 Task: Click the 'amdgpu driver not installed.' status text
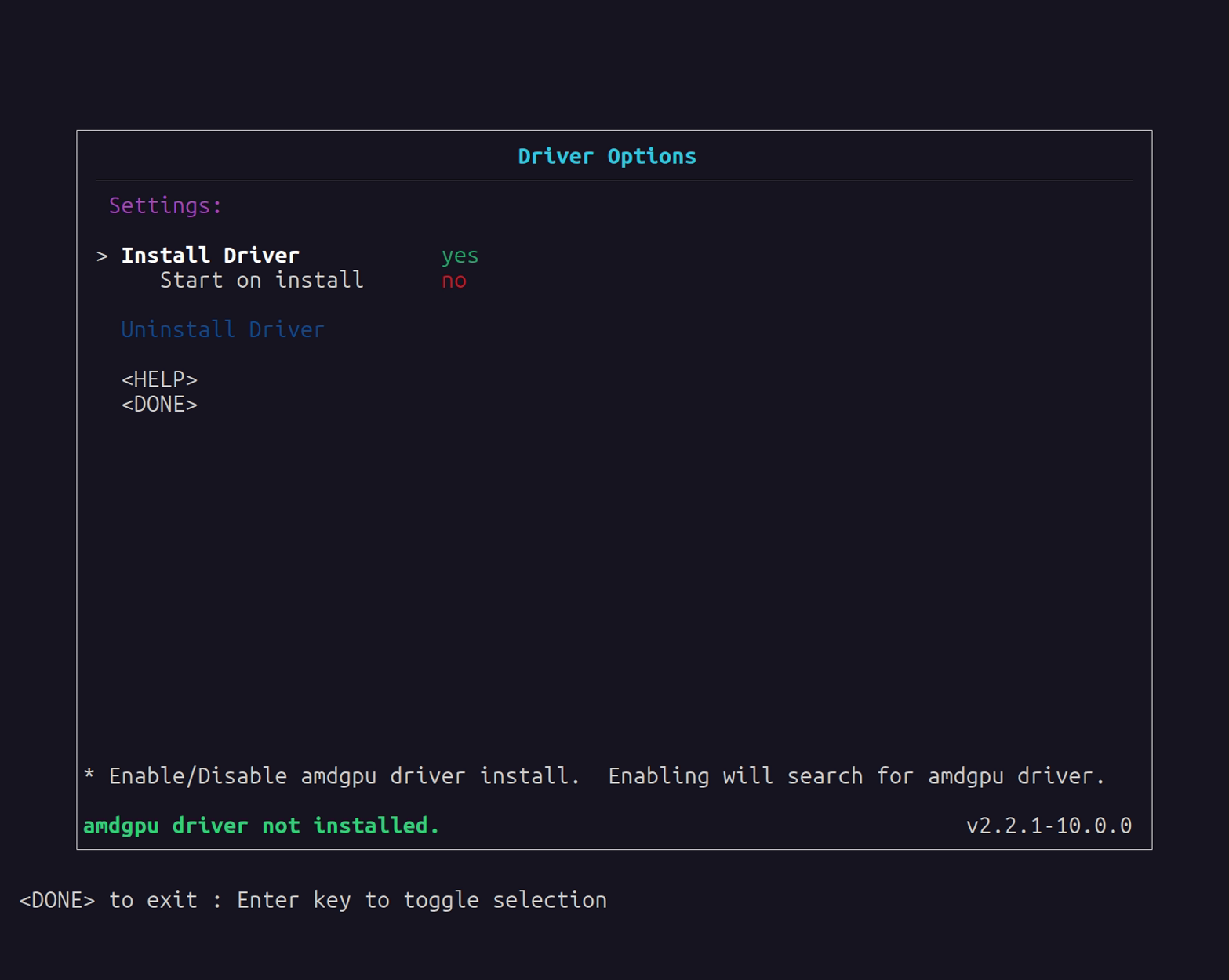pyautogui.click(x=261, y=826)
